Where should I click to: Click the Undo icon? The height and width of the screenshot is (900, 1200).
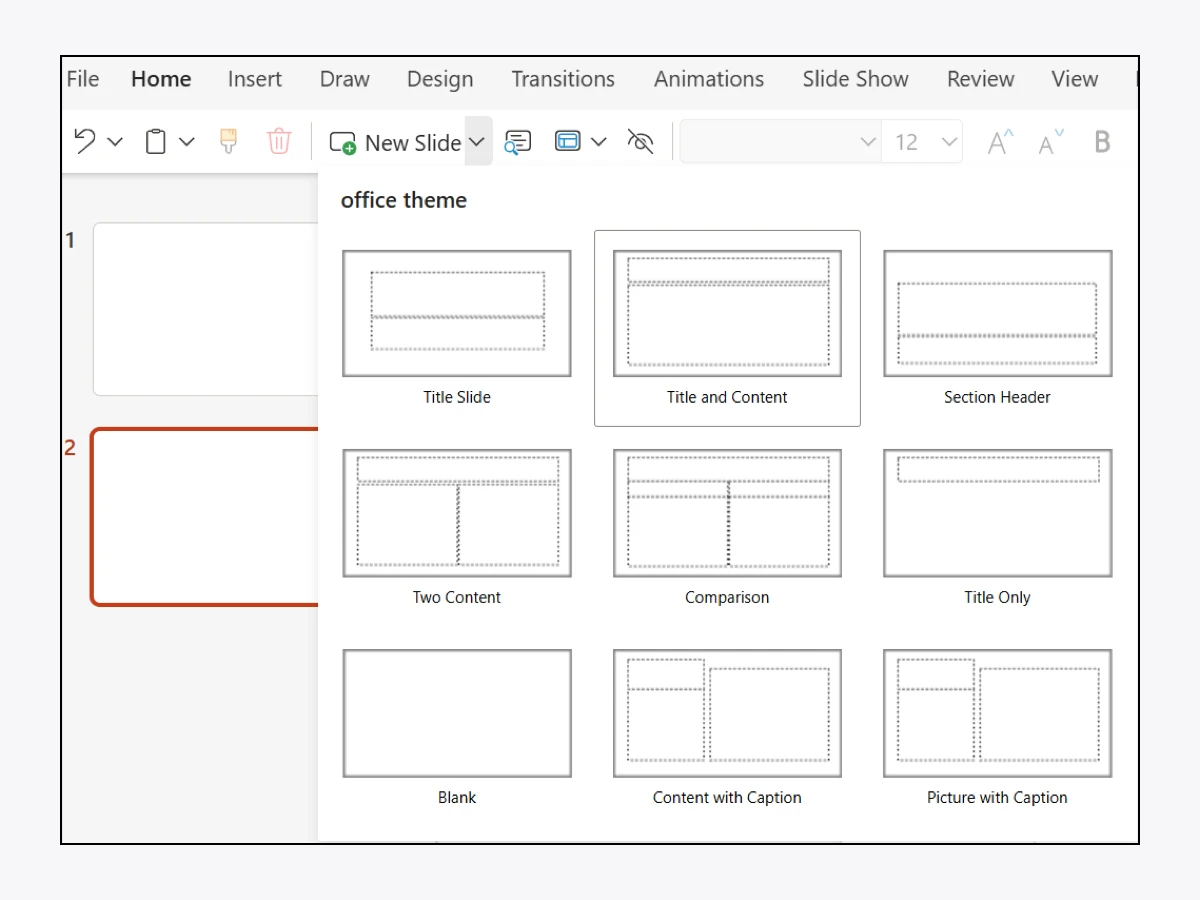(85, 142)
